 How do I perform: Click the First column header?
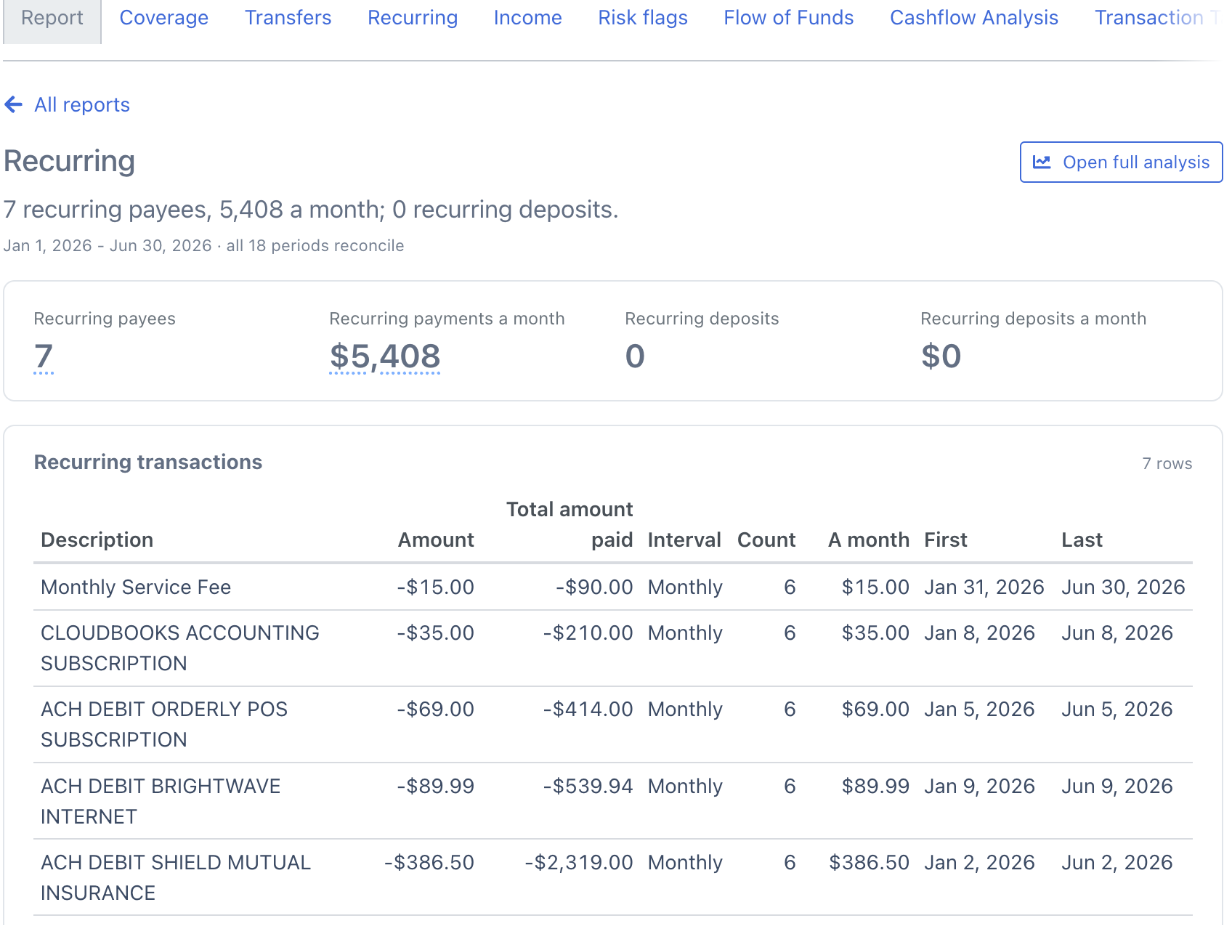click(946, 540)
